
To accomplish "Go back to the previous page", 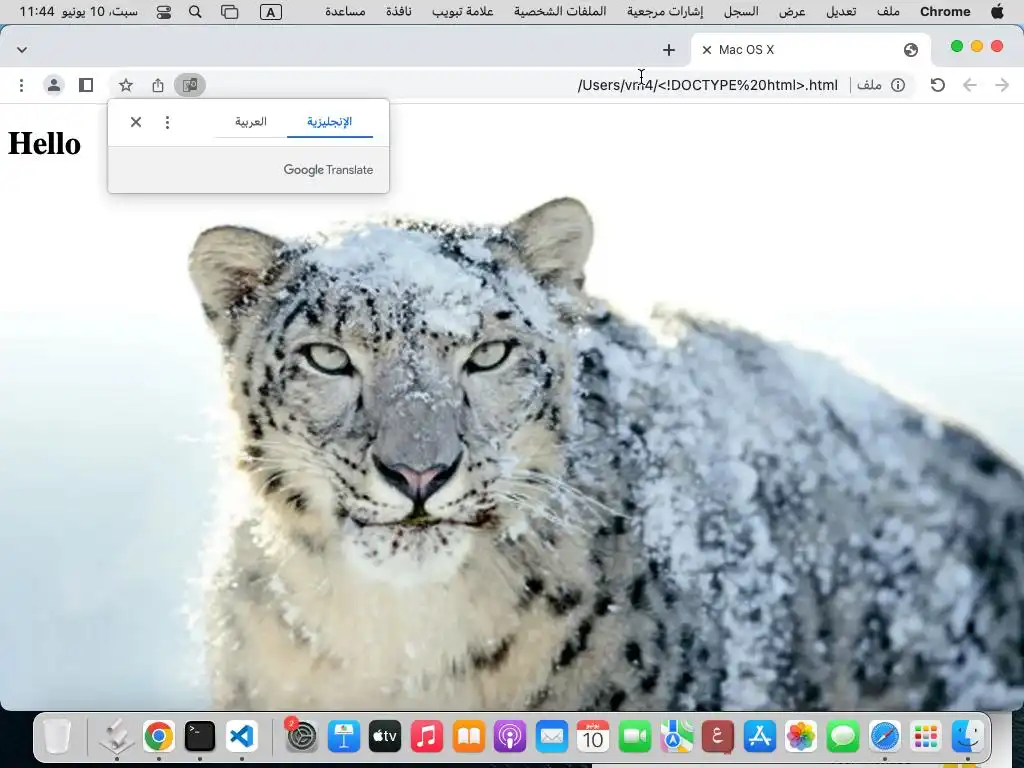I will [970, 85].
